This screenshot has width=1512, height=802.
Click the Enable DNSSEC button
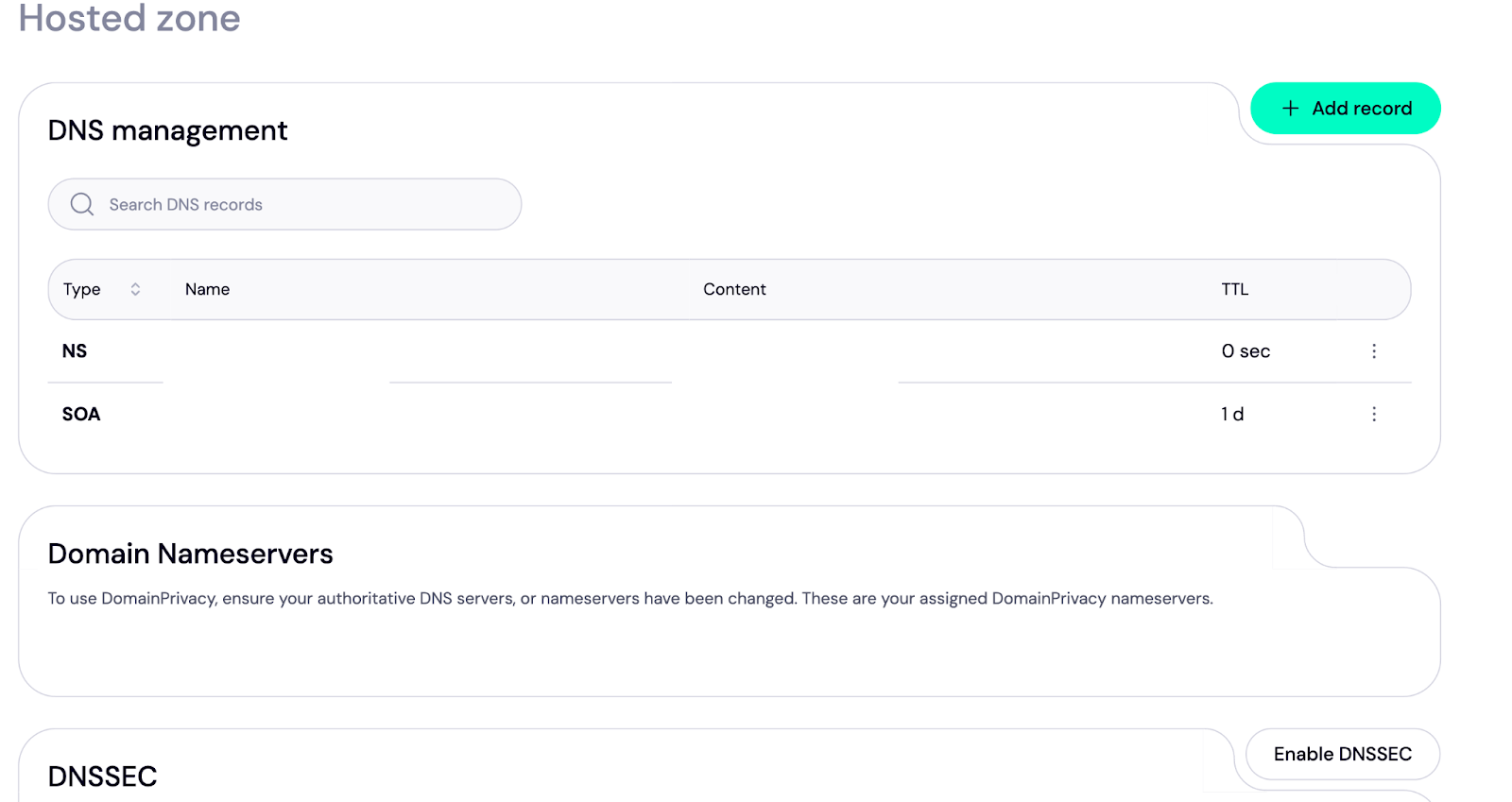click(x=1342, y=754)
